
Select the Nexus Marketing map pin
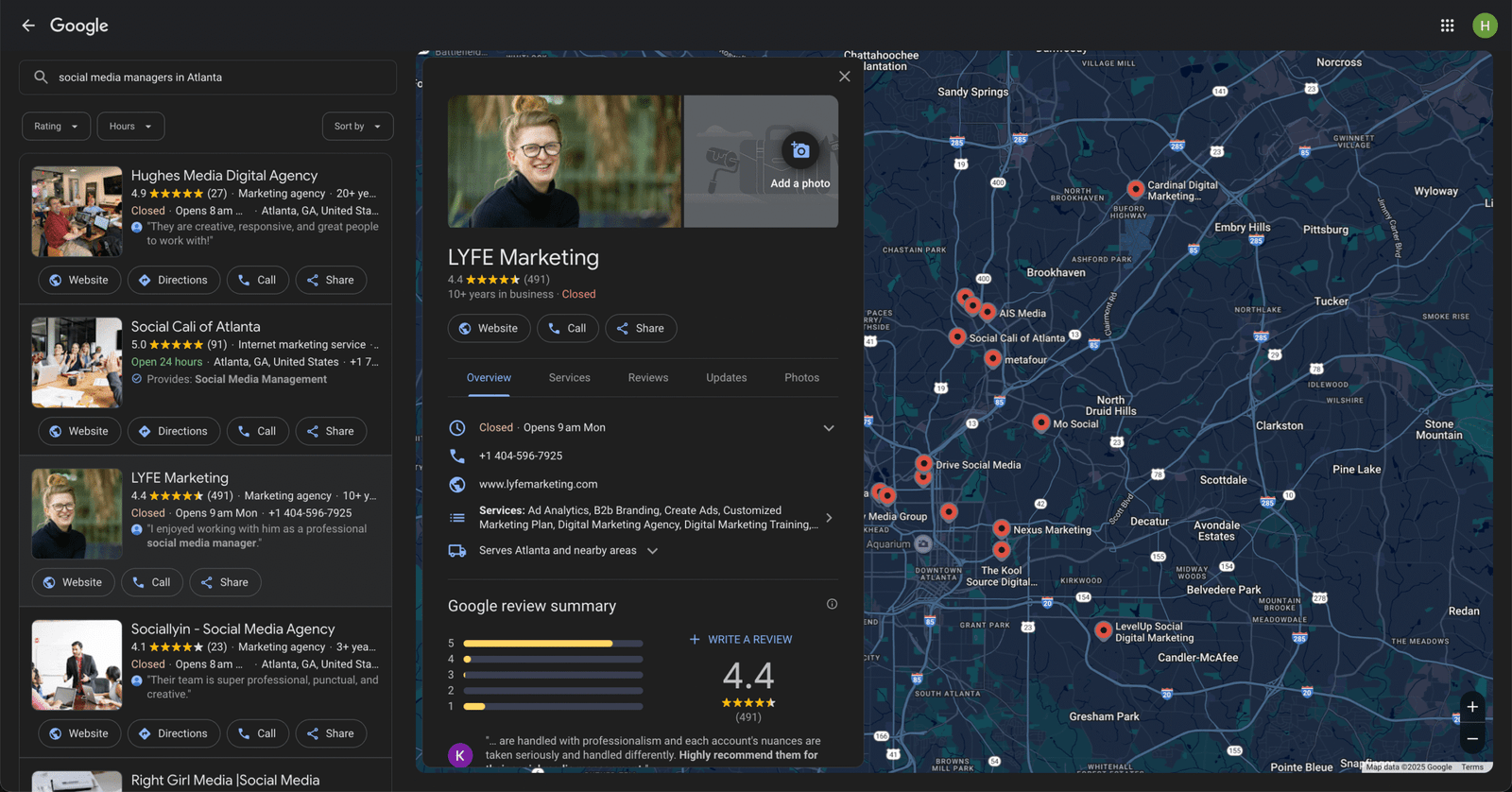(1002, 528)
